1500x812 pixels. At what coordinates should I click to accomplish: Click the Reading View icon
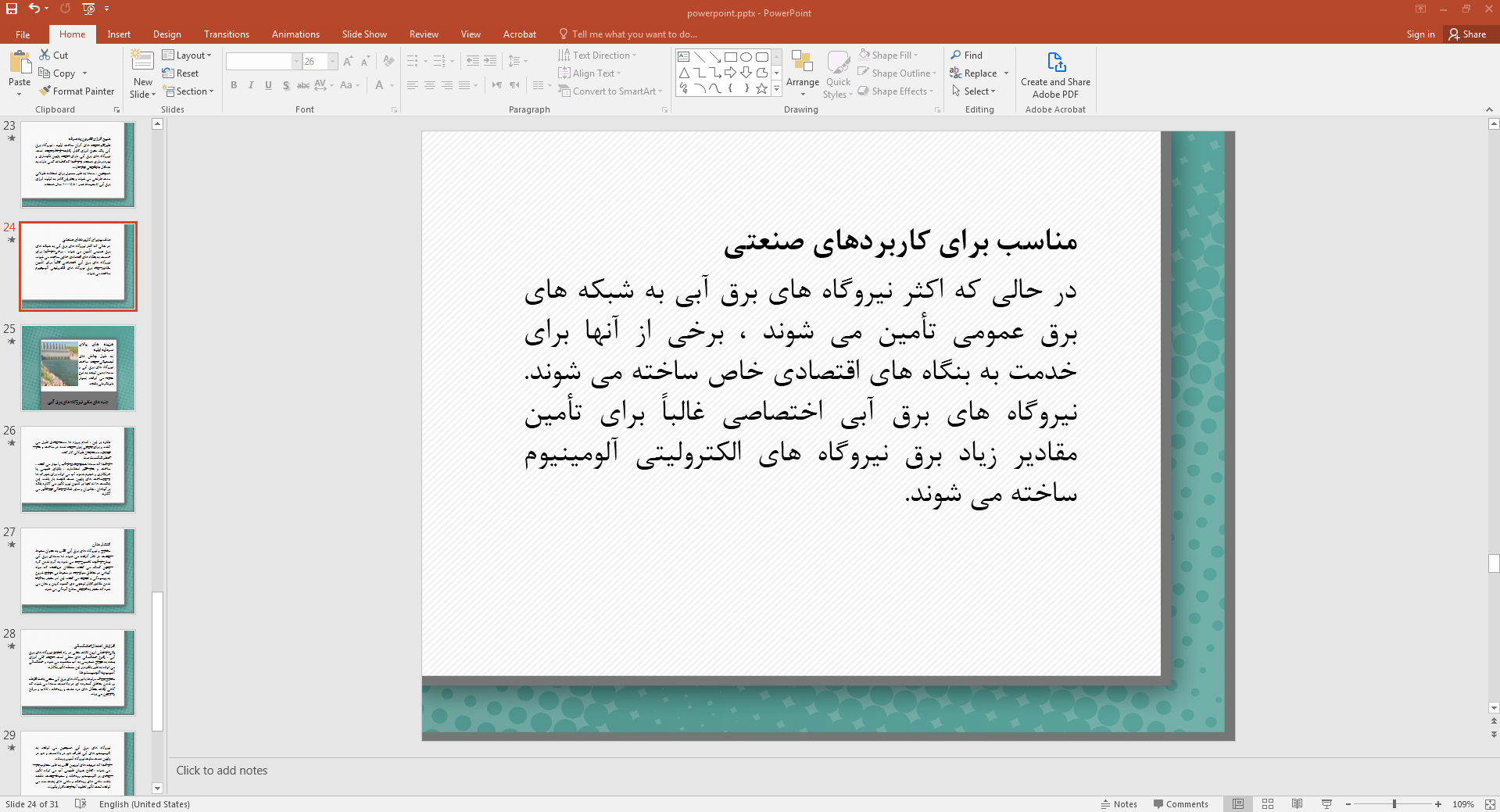click(1297, 803)
